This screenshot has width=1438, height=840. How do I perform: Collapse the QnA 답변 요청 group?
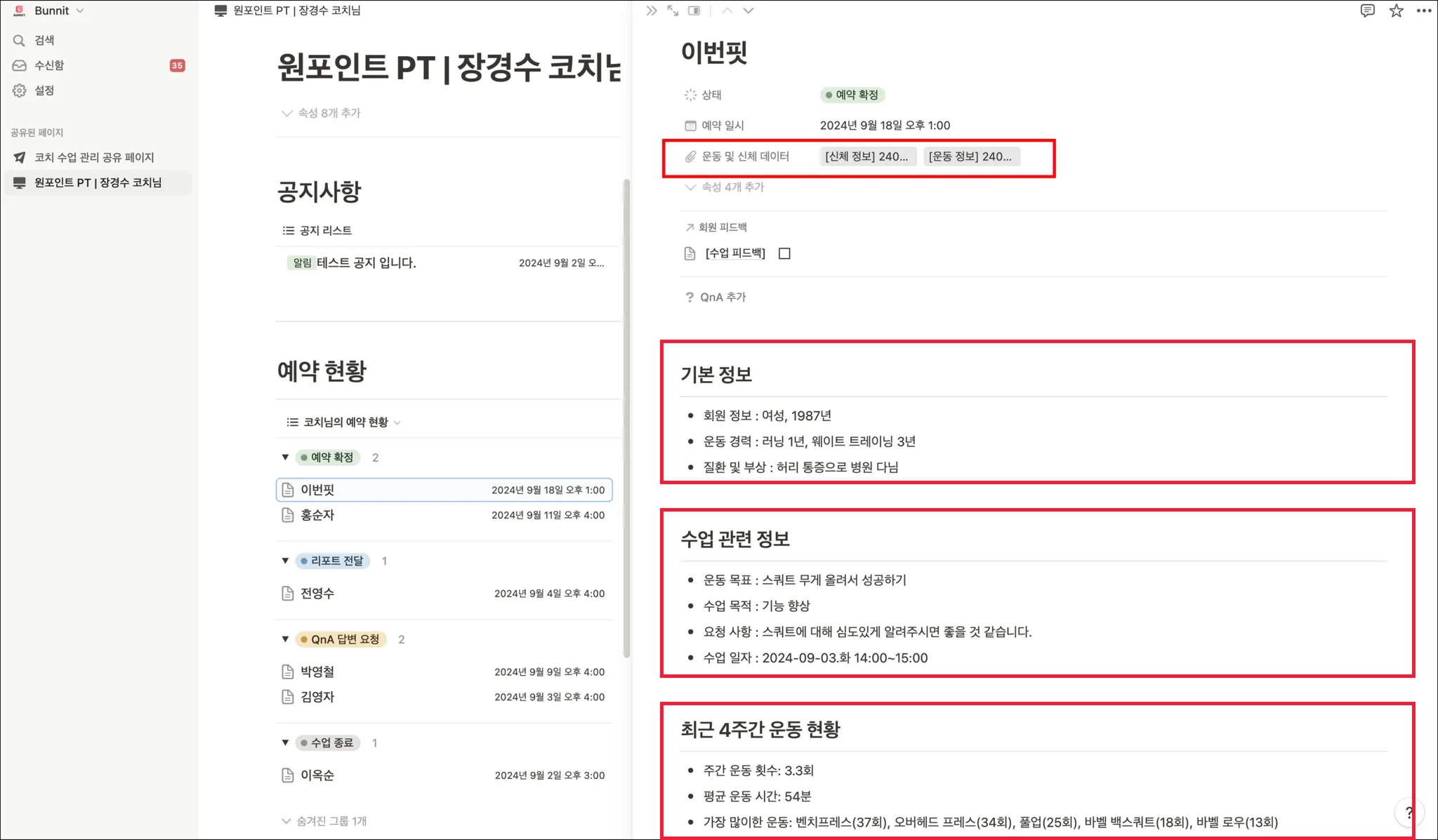(x=285, y=639)
